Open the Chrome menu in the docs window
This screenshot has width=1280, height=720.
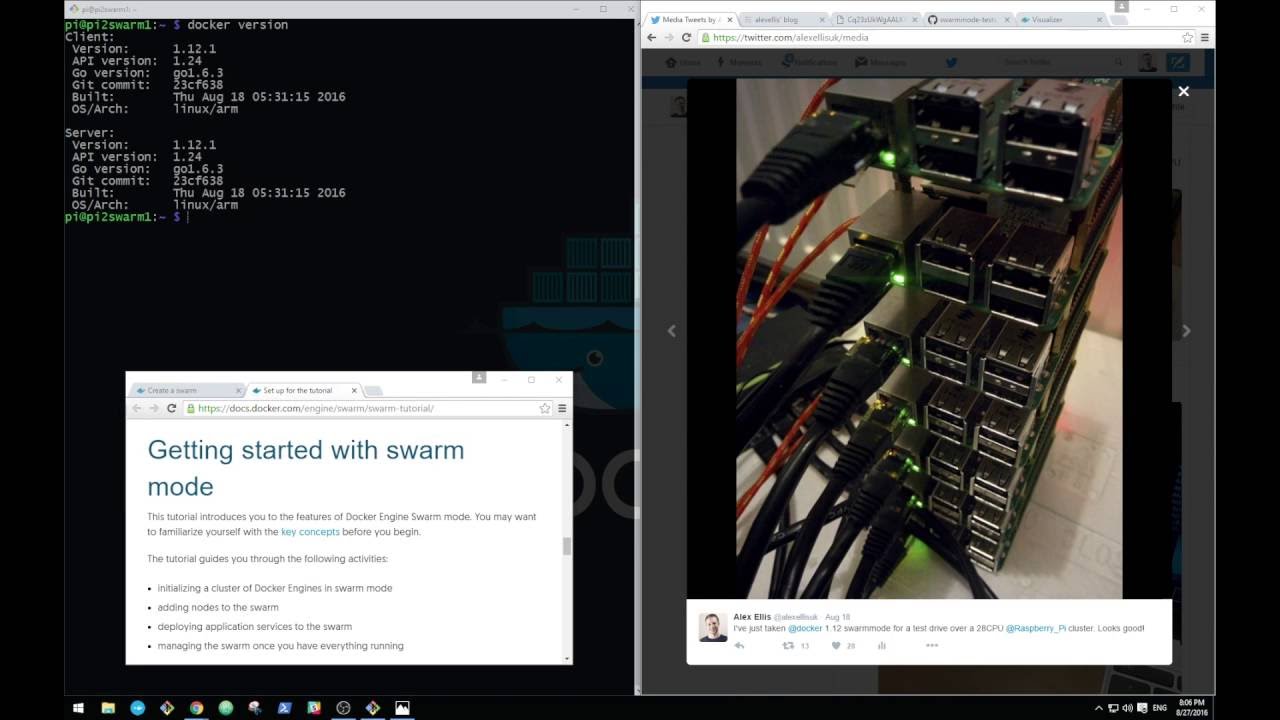pyautogui.click(x=562, y=408)
